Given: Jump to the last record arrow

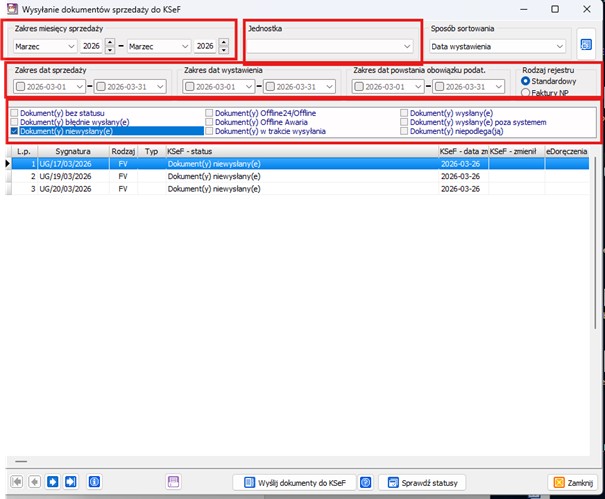Looking at the screenshot, I should pyautogui.click(x=71, y=482).
